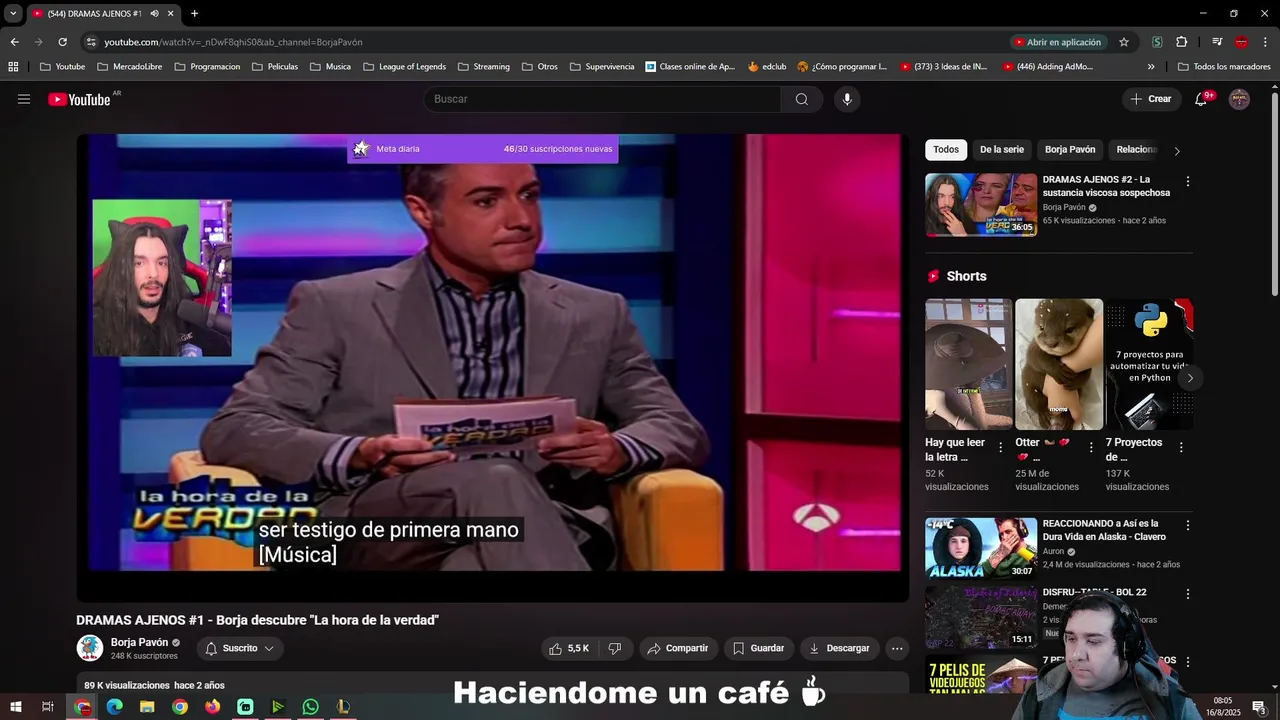Dislike the video with thumbs down
This screenshot has height=720, width=1280.
(615, 648)
